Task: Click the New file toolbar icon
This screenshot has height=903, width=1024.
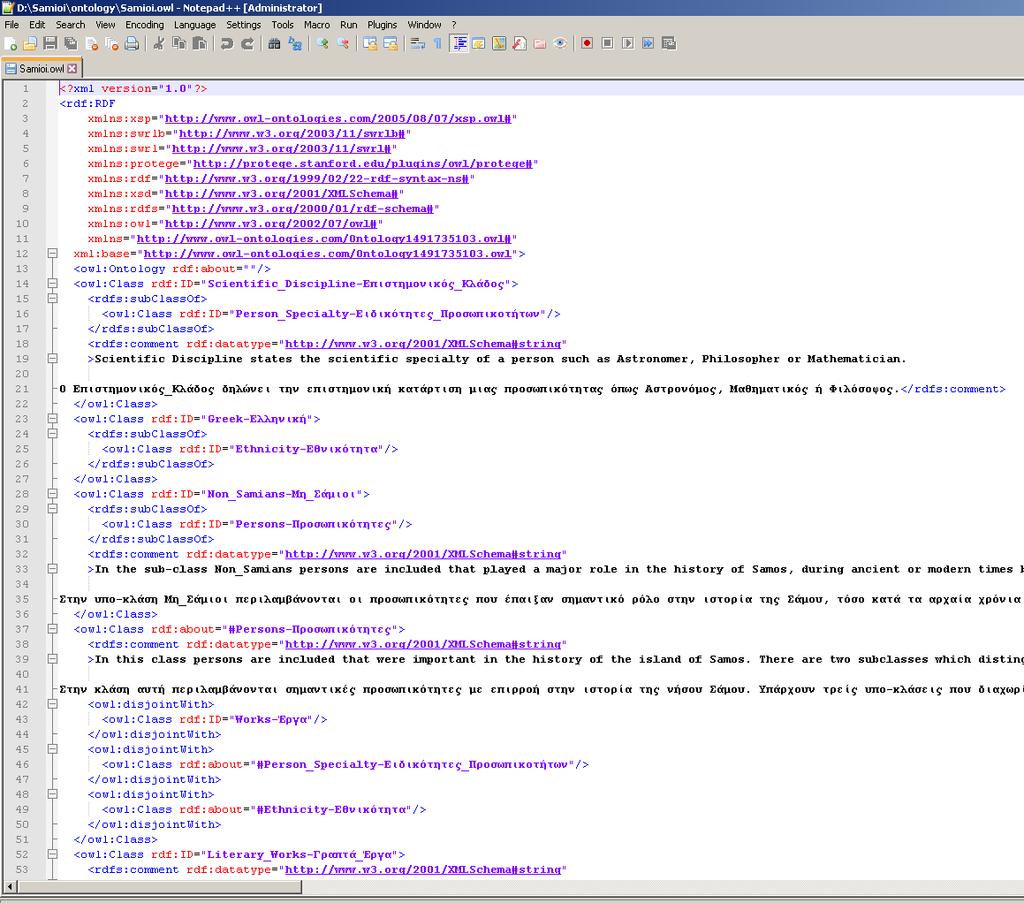Action: pos(10,44)
